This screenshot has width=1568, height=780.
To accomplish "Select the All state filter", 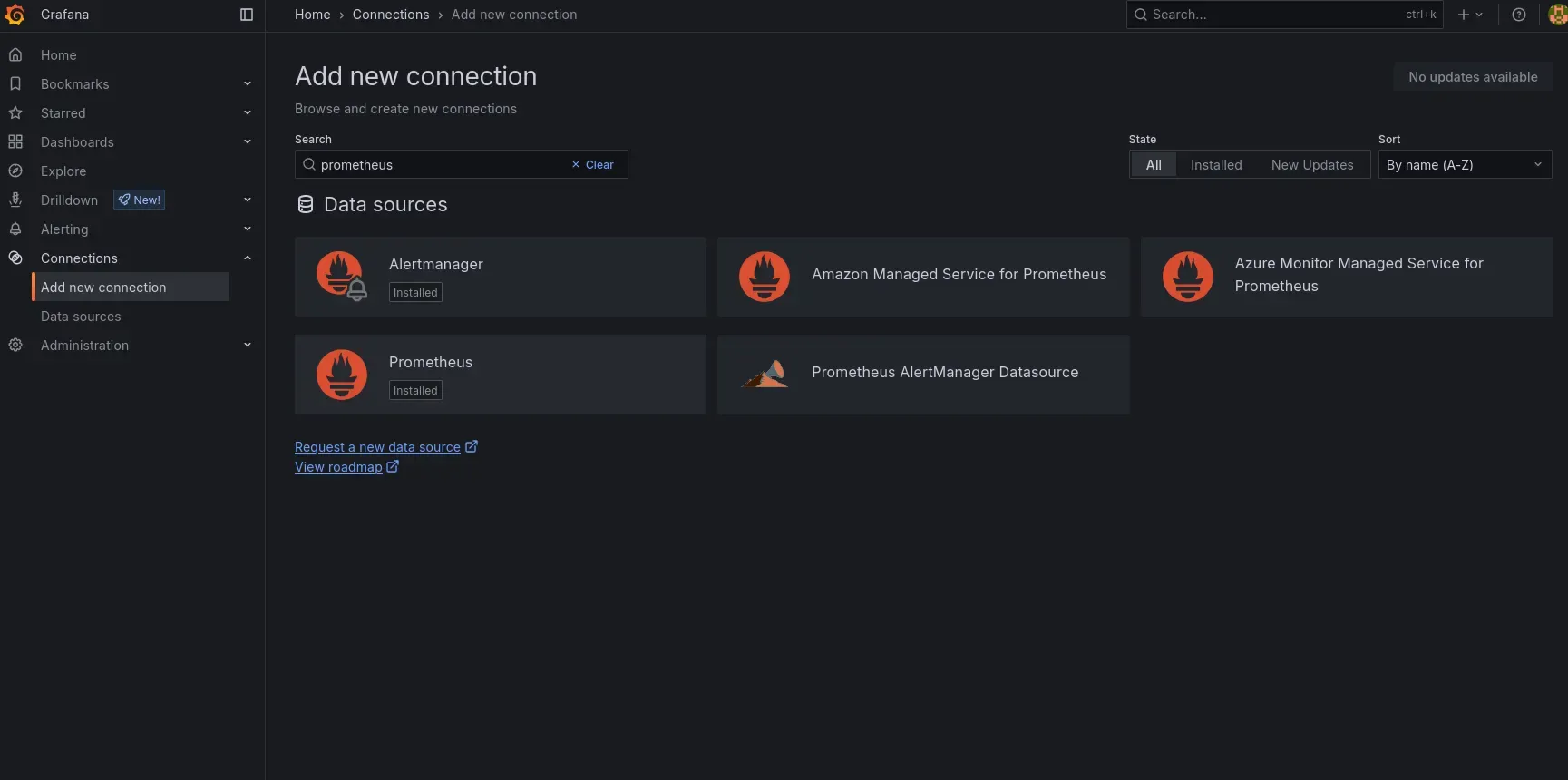I will click(x=1154, y=165).
